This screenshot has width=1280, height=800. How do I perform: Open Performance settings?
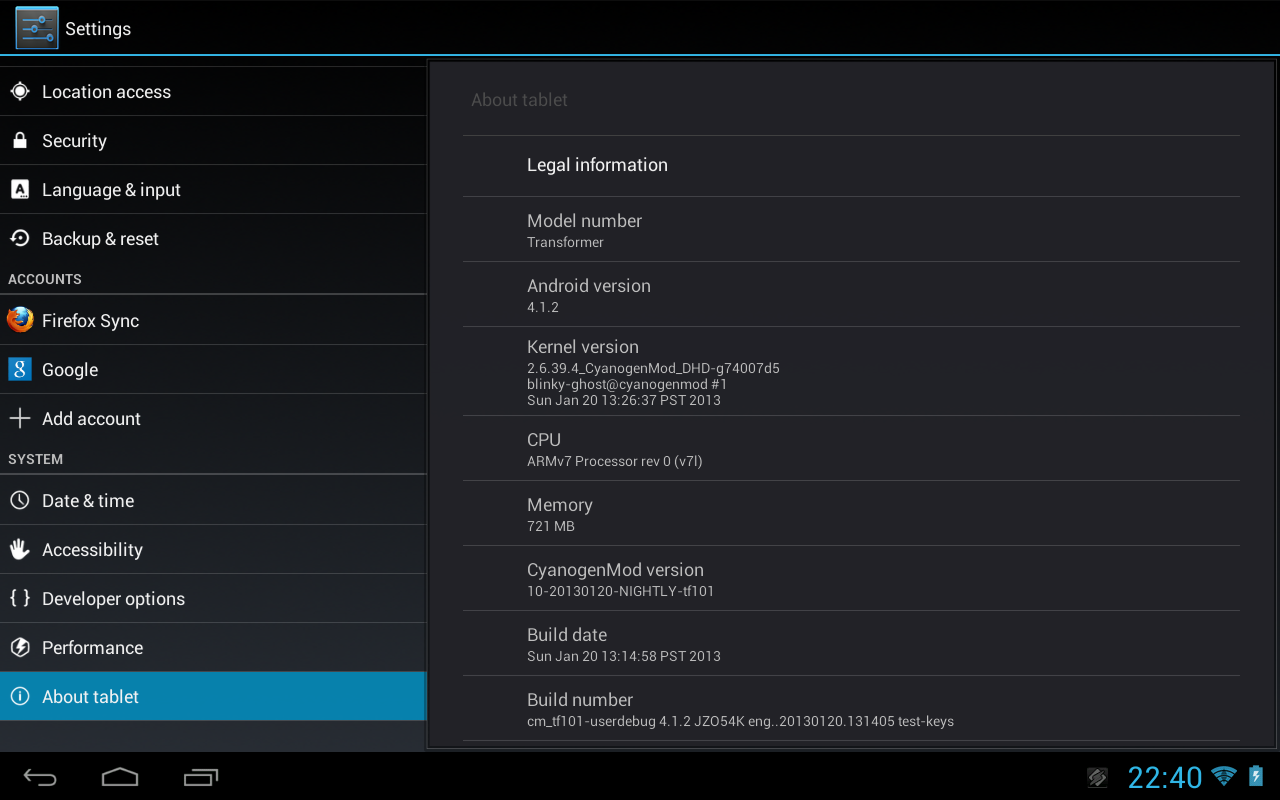(213, 647)
